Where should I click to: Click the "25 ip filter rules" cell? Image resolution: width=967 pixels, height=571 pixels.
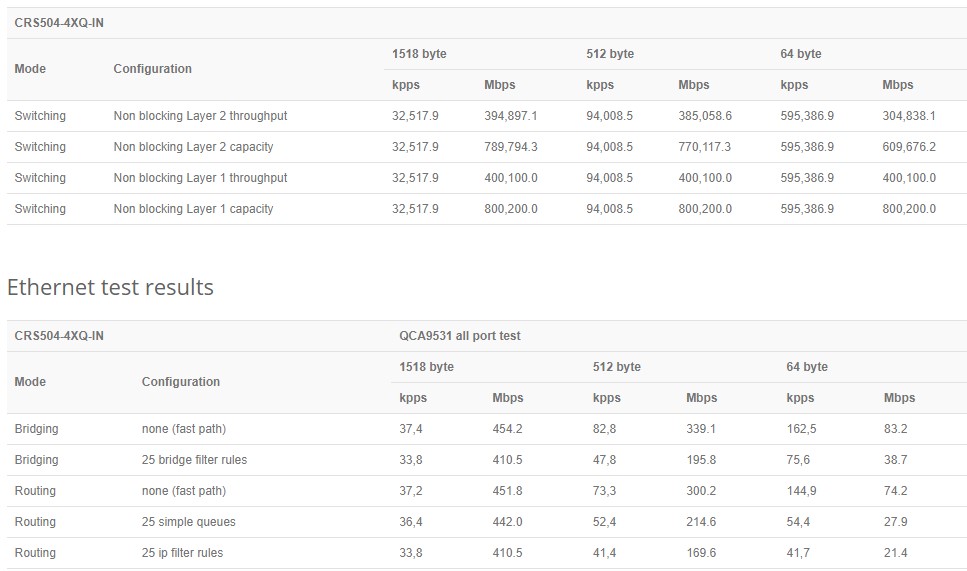pyautogui.click(x=182, y=553)
